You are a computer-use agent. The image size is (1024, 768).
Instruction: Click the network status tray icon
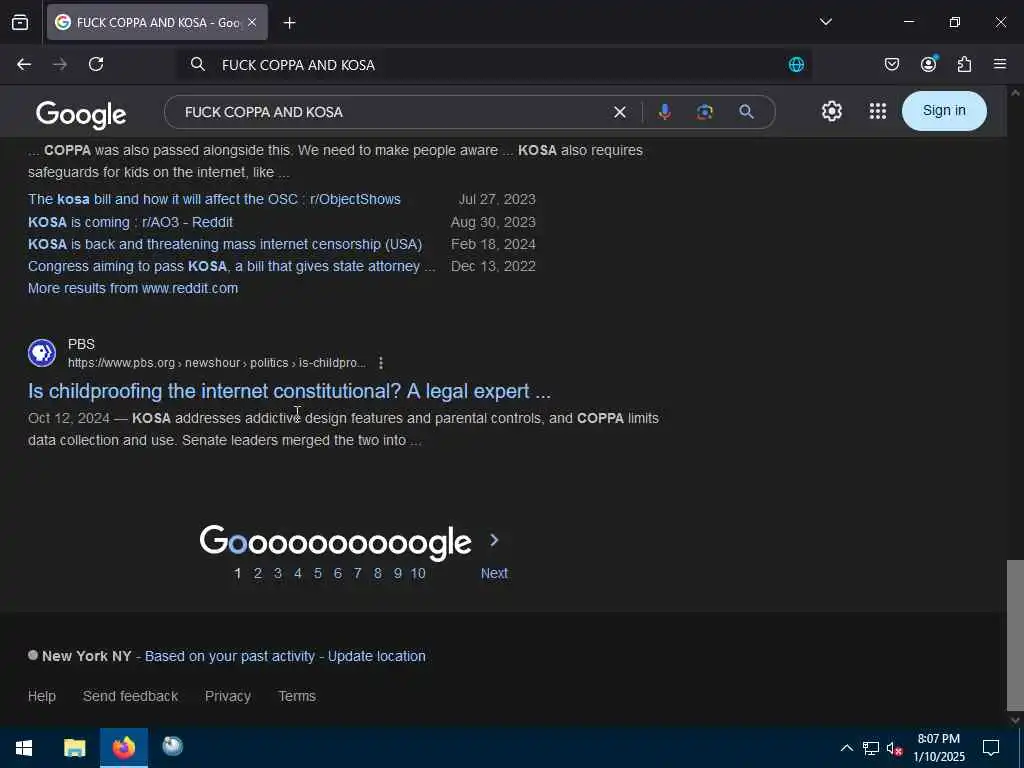871,748
